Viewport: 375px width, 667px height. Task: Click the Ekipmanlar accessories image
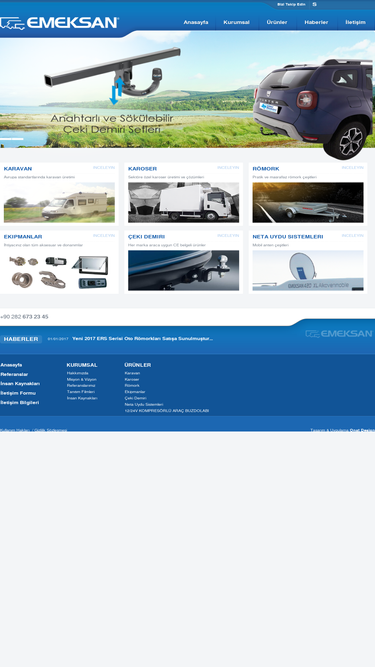tap(59, 271)
